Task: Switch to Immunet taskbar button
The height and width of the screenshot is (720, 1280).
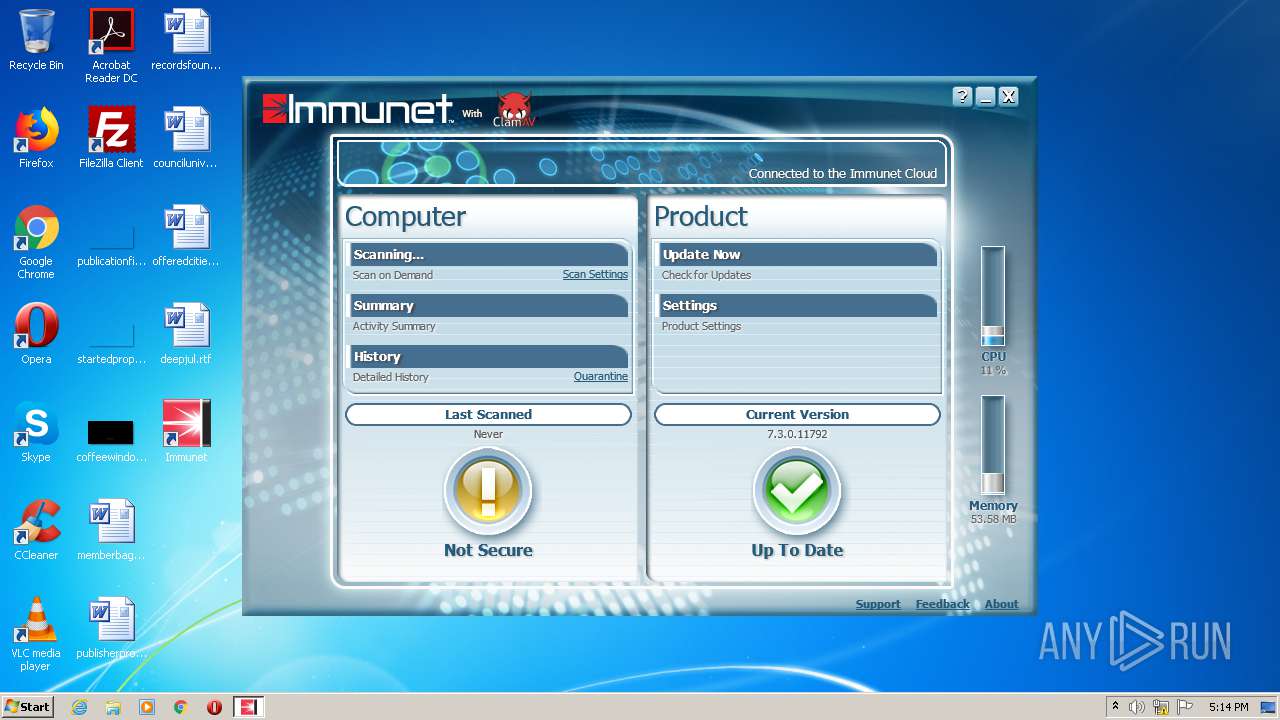Action: click(248, 707)
